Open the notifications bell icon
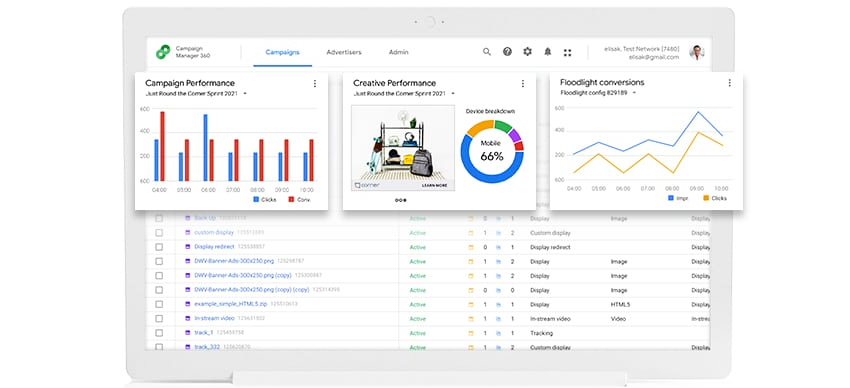The image size is (850, 388). coord(548,52)
